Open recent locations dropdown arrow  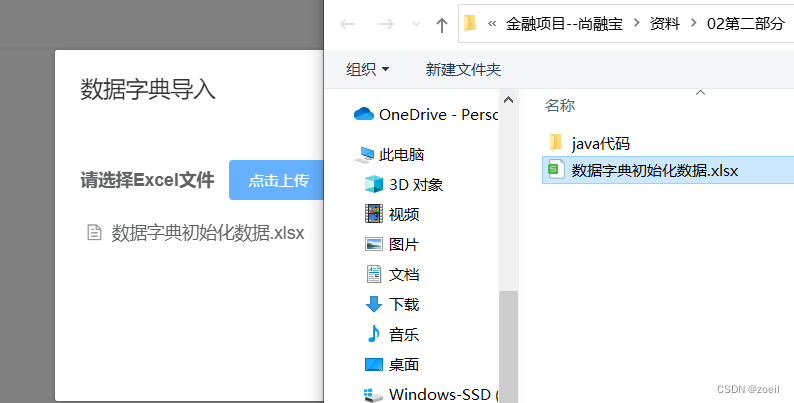(x=416, y=24)
